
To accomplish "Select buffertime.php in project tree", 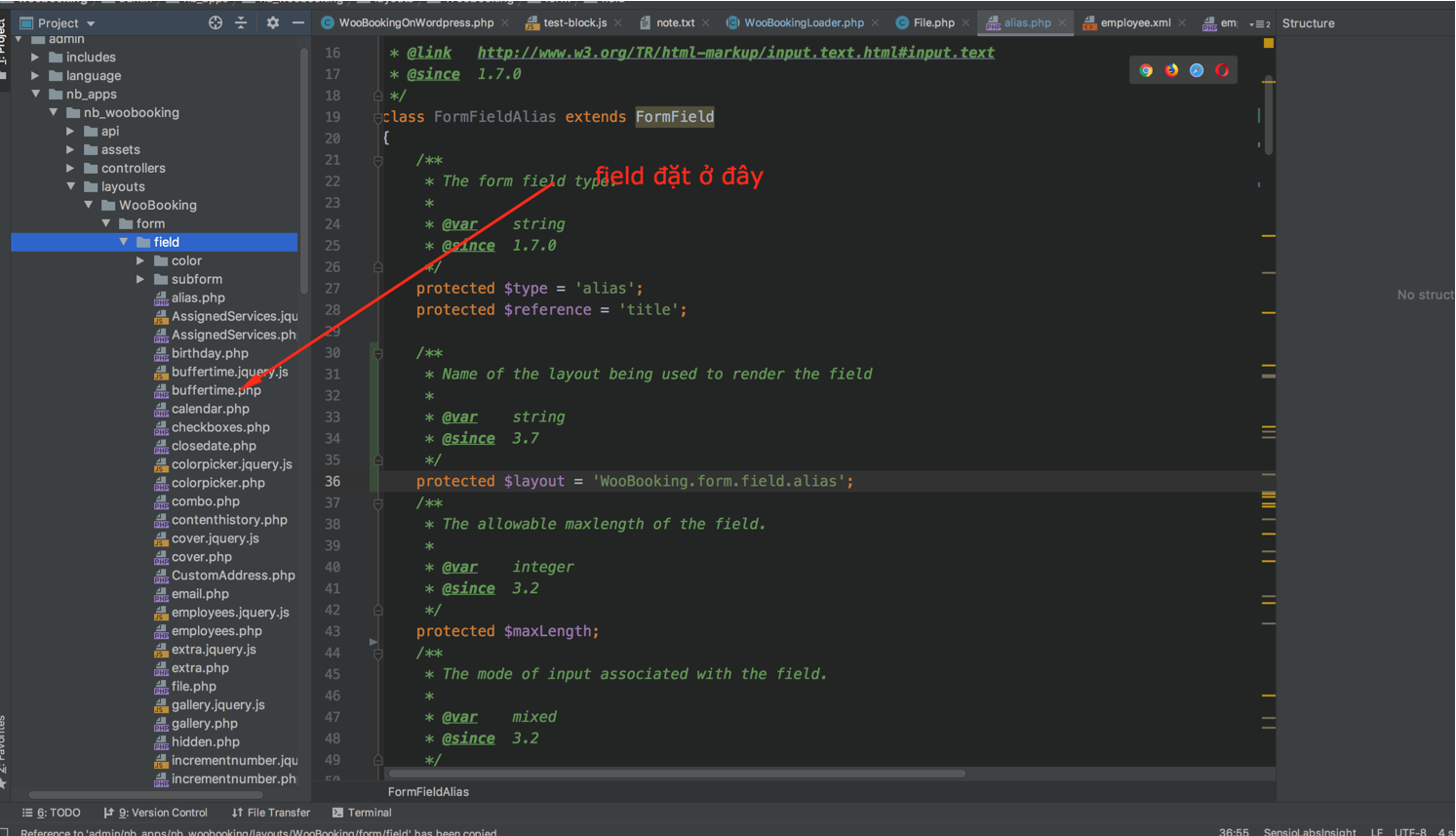I will pyautogui.click(x=216, y=390).
